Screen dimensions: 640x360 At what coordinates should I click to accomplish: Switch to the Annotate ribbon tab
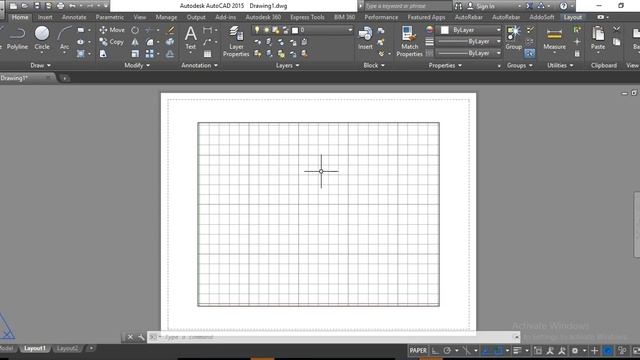tap(74, 17)
